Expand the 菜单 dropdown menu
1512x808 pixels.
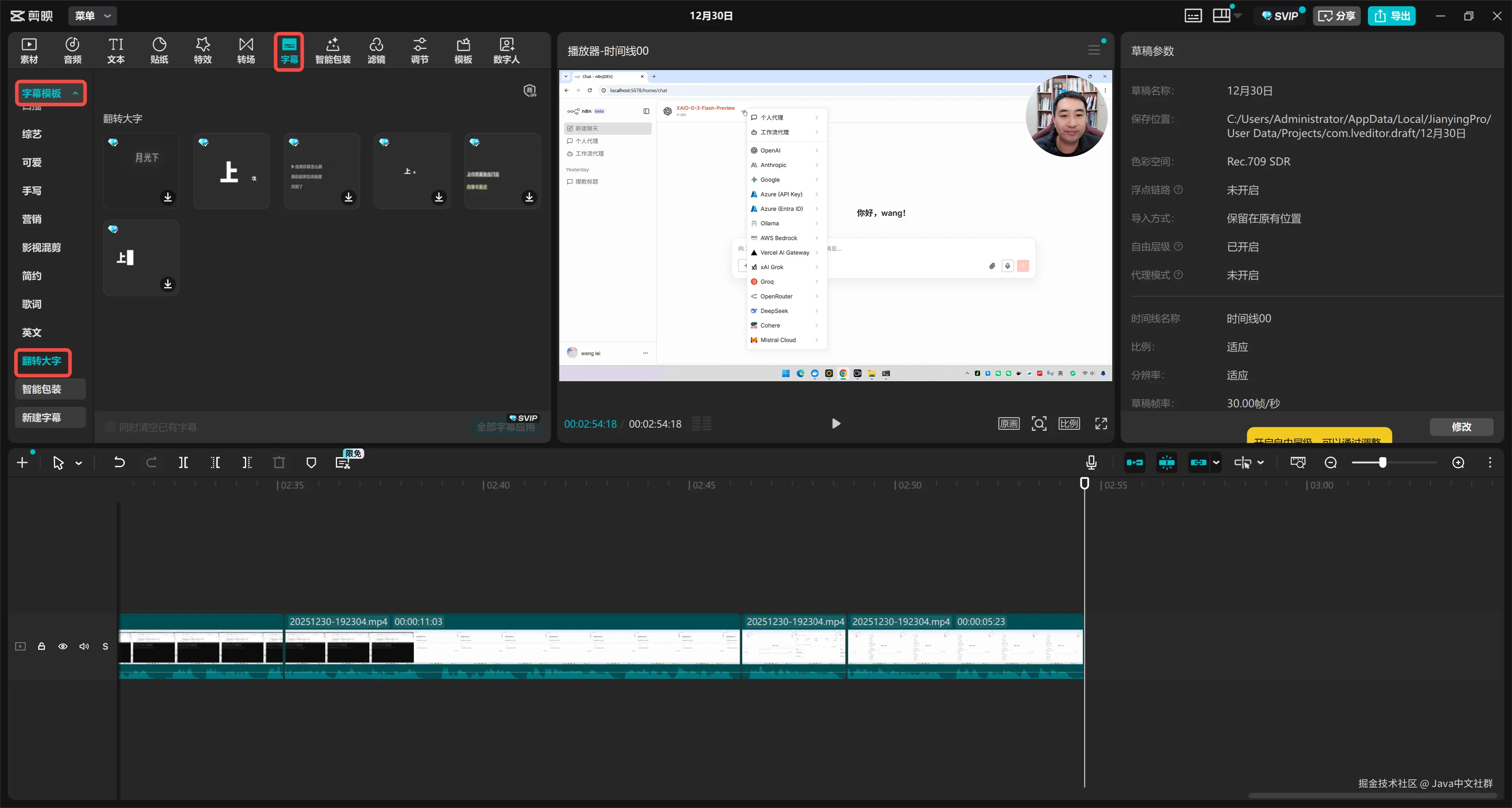(x=93, y=16)
